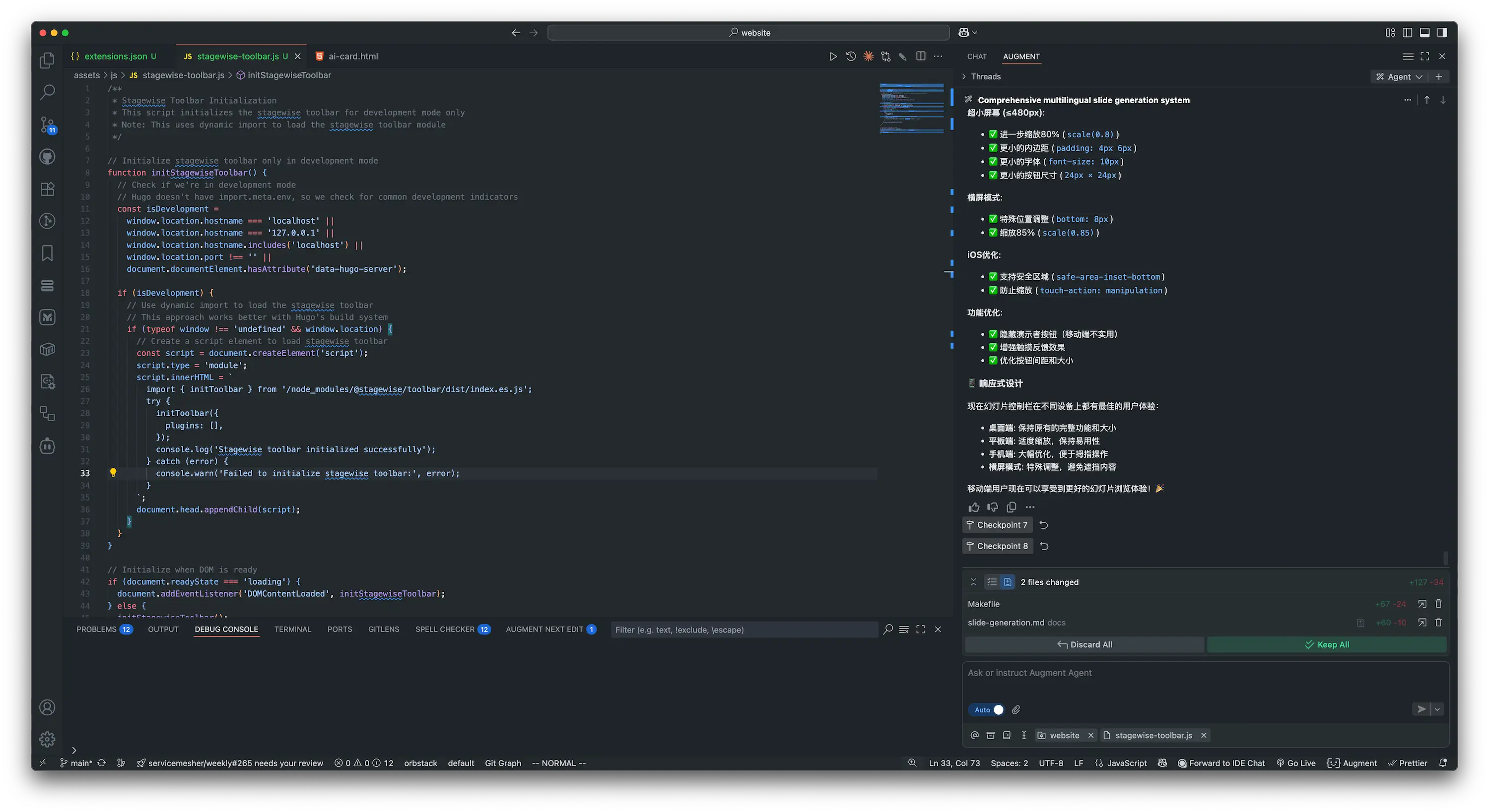Toggle the bottom panel layout button
Image resolution: width=1489 pixels, height=812 pixels.
[1425, 33]
